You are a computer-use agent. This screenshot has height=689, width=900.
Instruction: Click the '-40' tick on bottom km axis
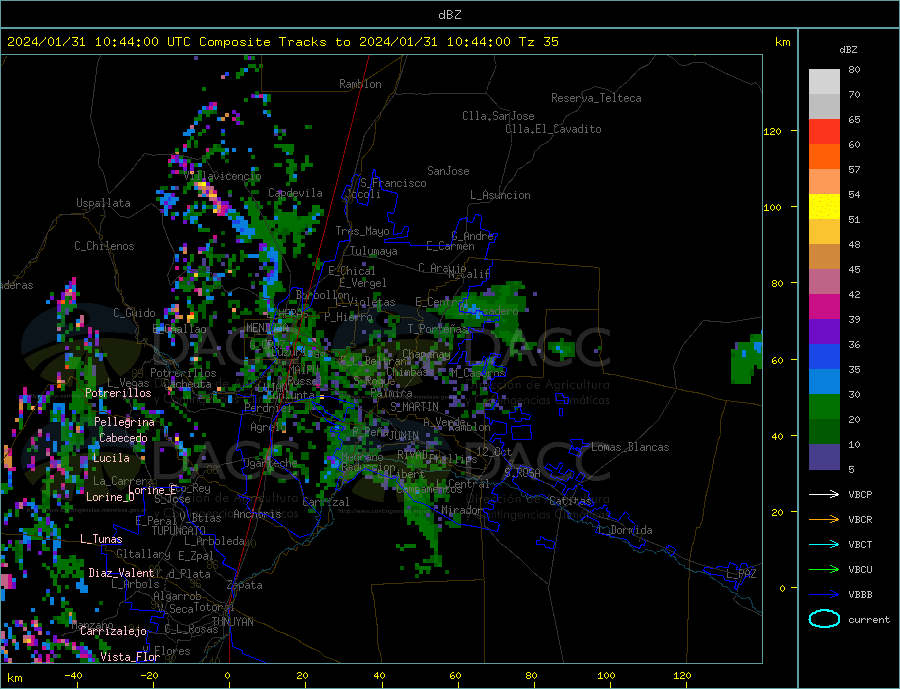pyautogui.click(x=73, y=675)
